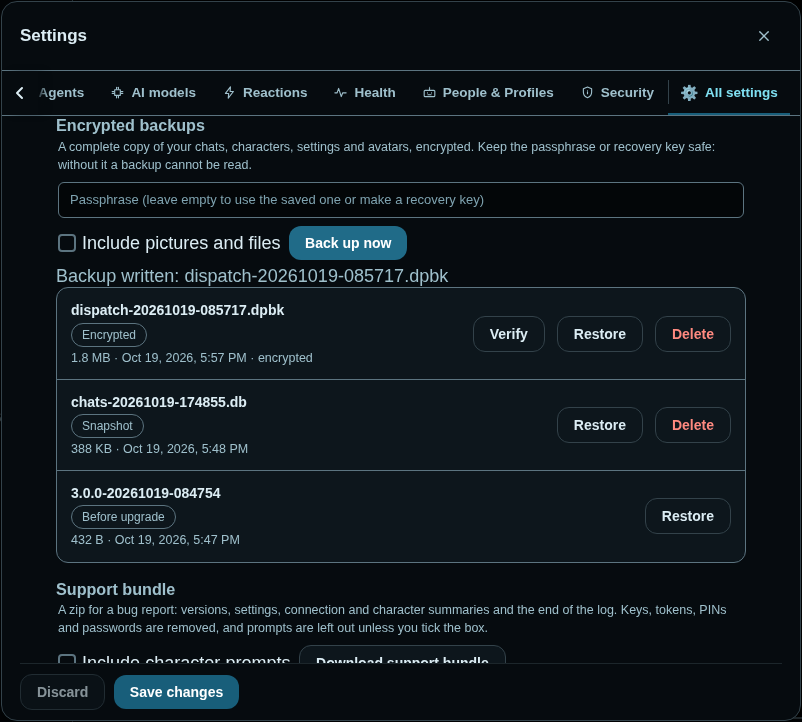Click the Encrypted backups heading
The width and height of the screenshot is (802, 722).
click(130, 125)
